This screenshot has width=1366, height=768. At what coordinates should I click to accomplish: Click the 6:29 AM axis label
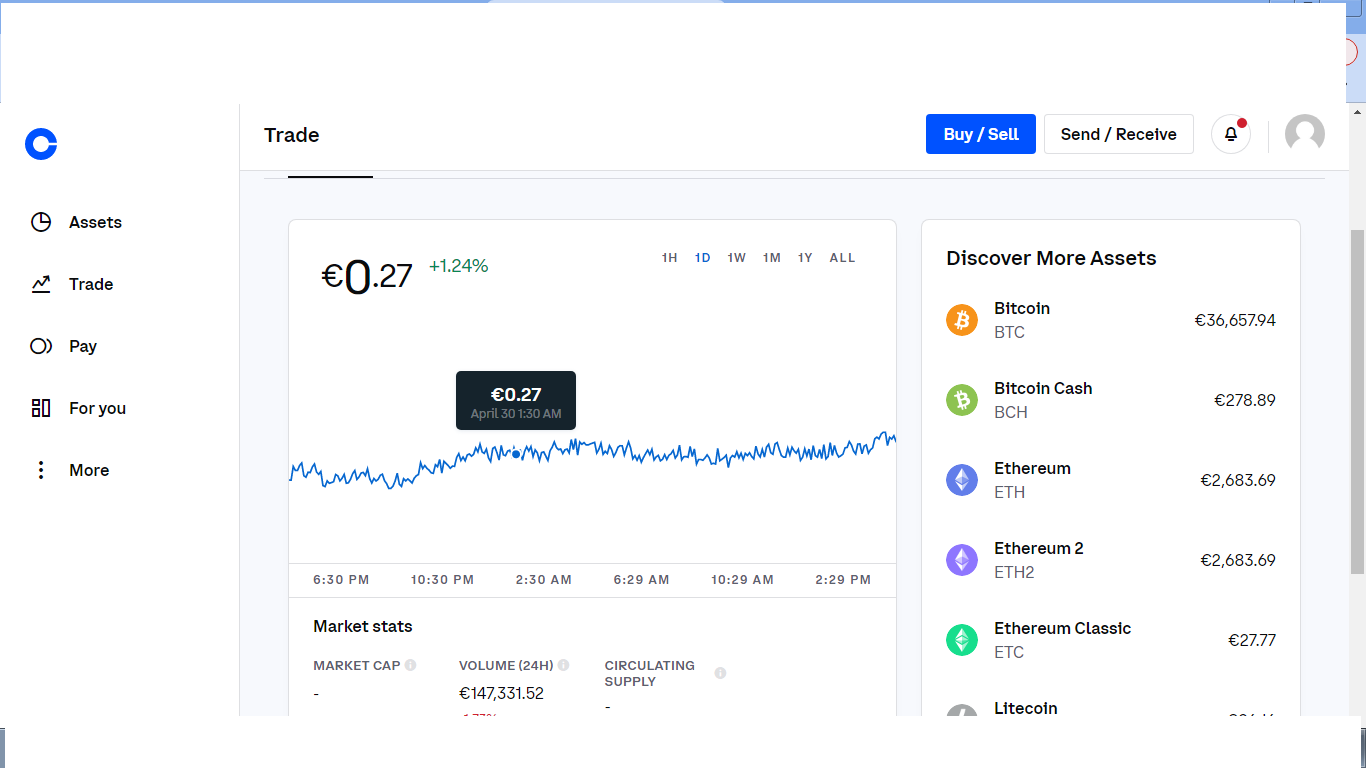tap(641, 580)
